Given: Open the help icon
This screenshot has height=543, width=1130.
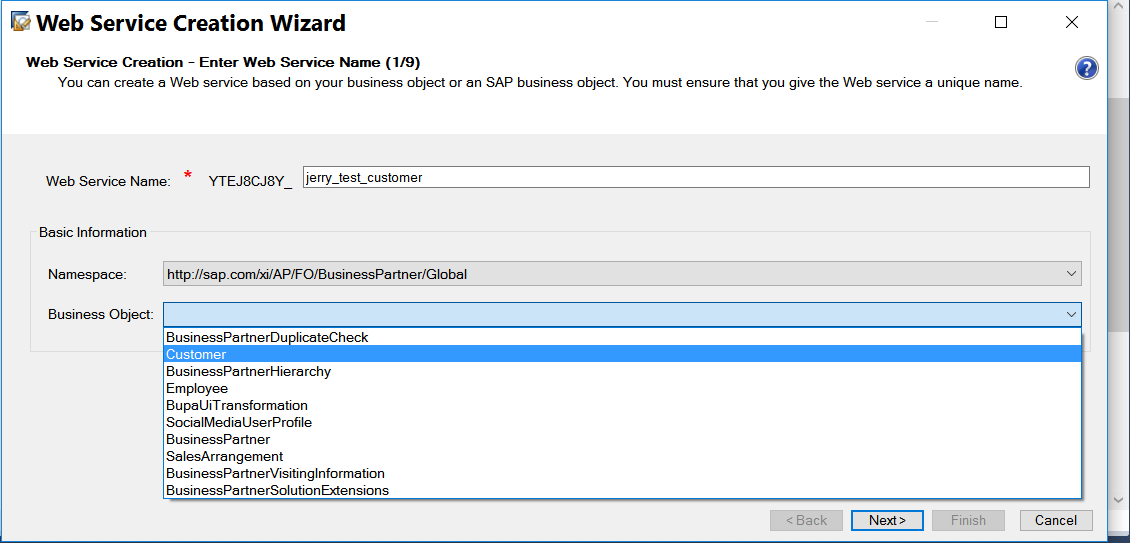Looking at the screenshot, I should click(x=1086, y=69).
